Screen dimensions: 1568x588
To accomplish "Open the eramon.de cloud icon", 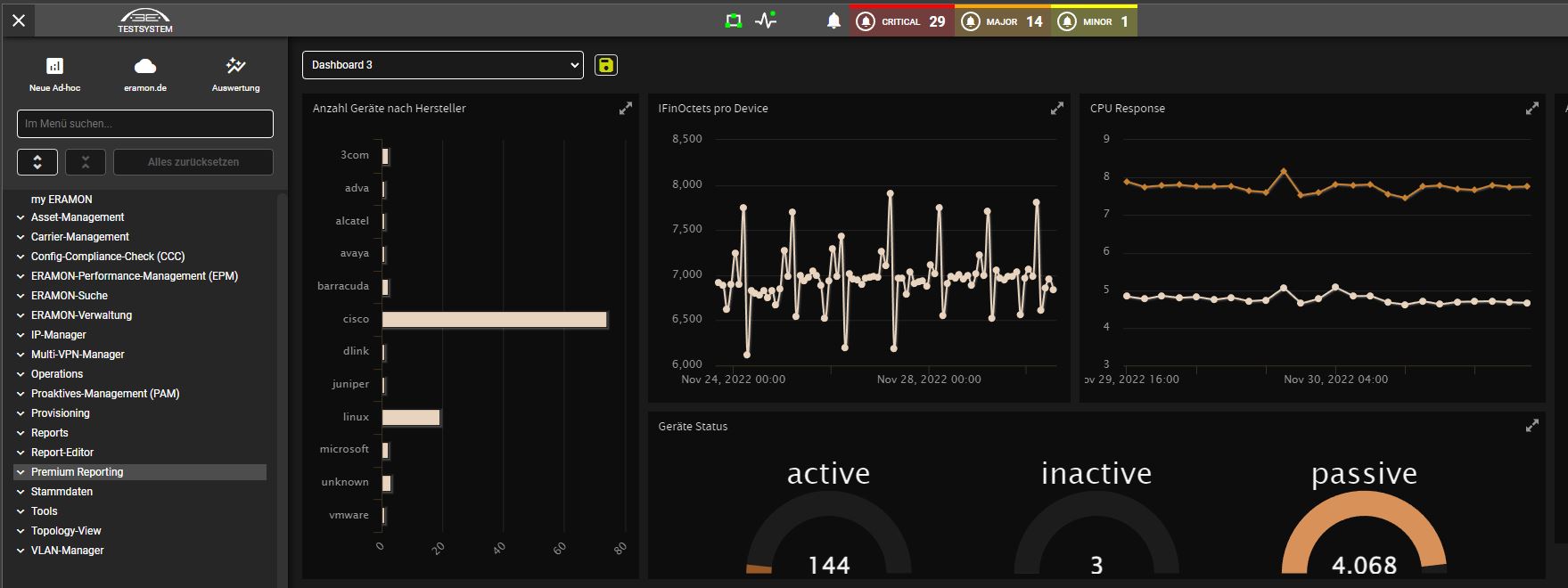I will click(x=144, y=67).
